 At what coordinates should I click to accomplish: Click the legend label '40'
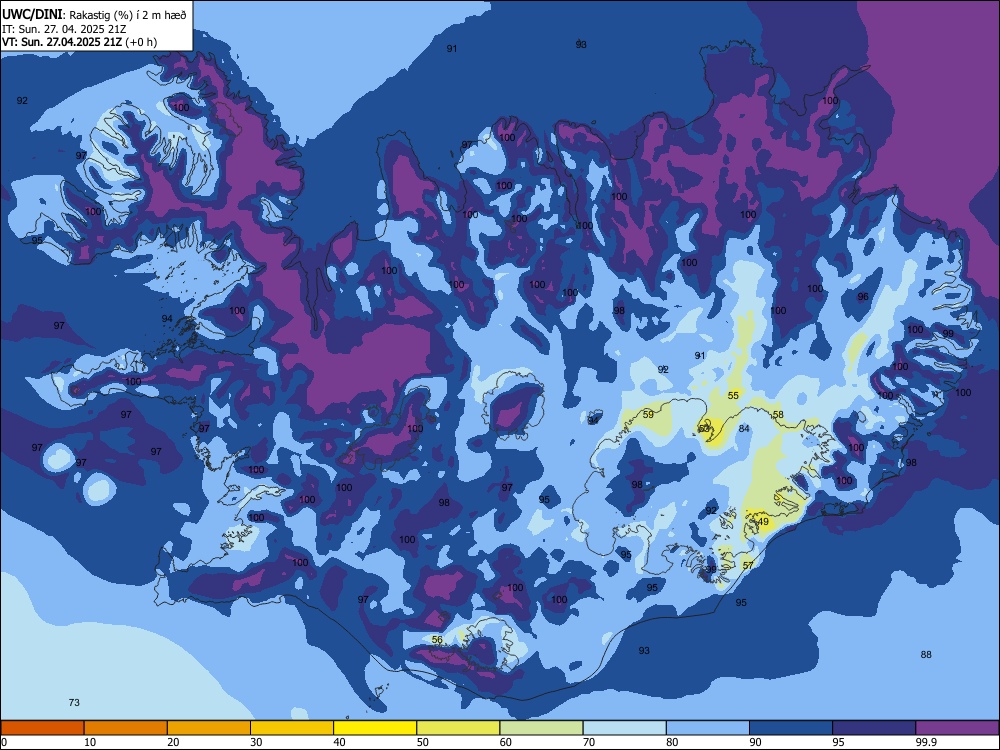339,742
